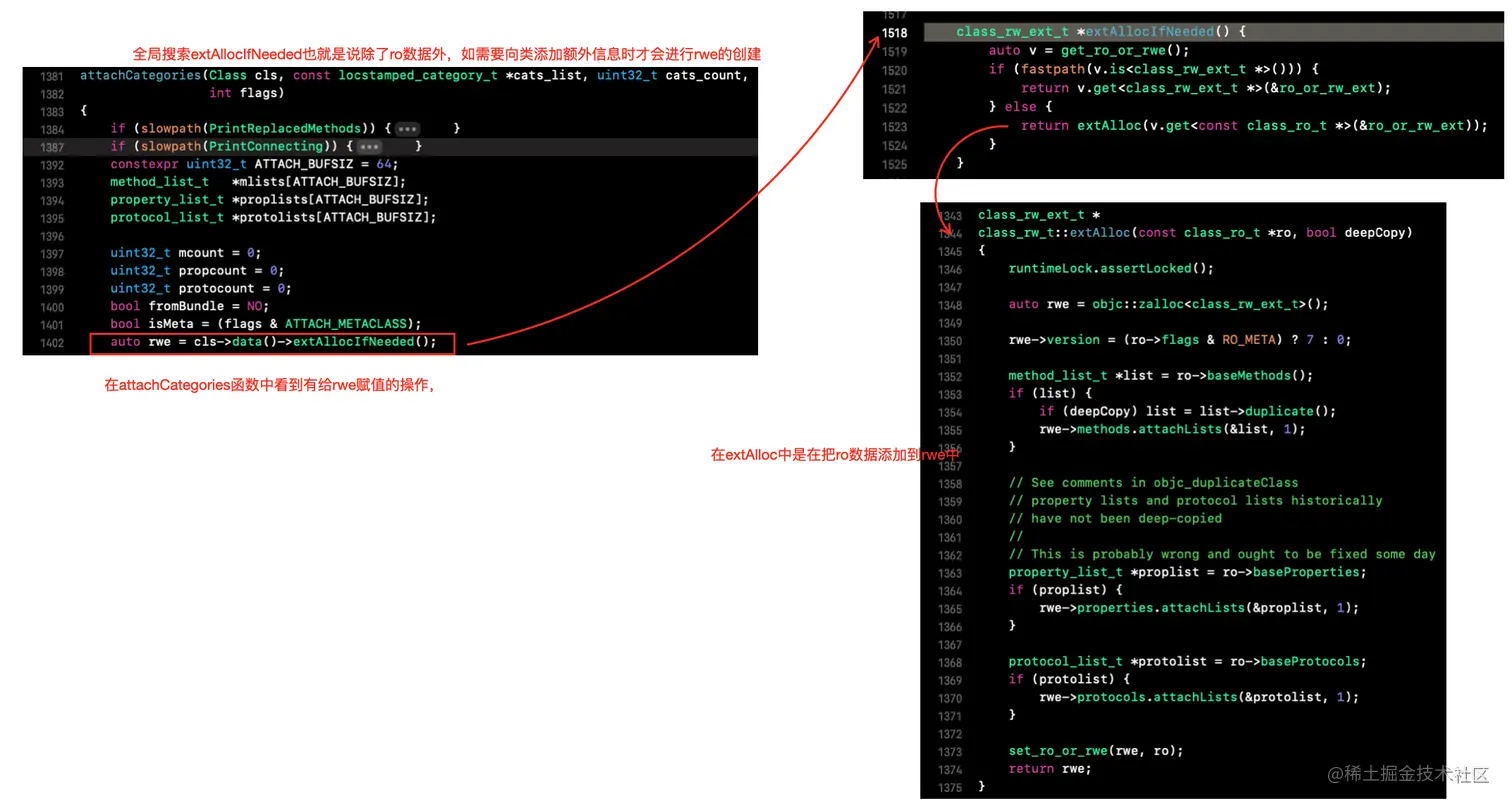This screenshot has height=808, width=1512.
Task: Click 'uint32_t mcount = 0;' line
Action: pos(186,253)
